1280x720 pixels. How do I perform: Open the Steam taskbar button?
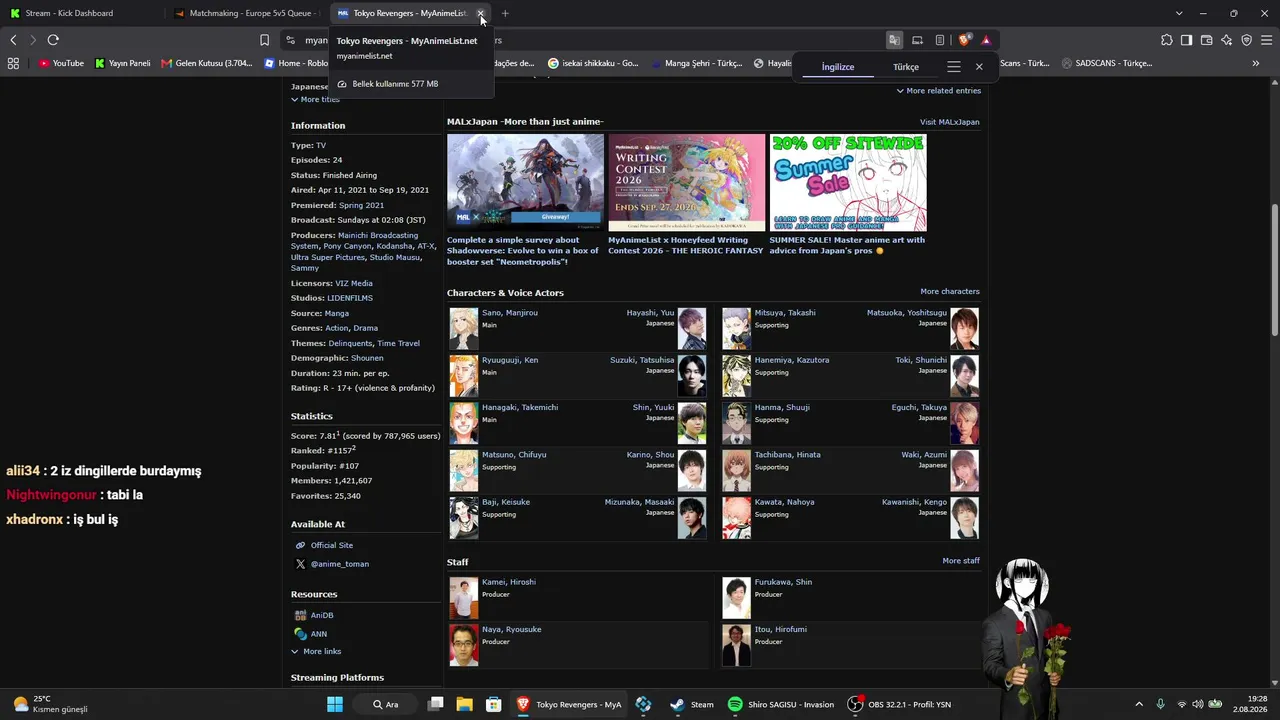692,704
